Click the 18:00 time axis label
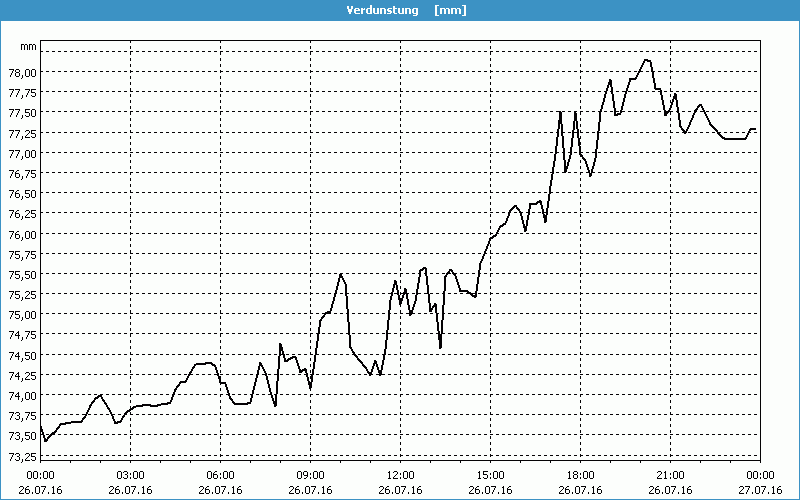Screen dimensions: 800x500 (x=581, y=476)
